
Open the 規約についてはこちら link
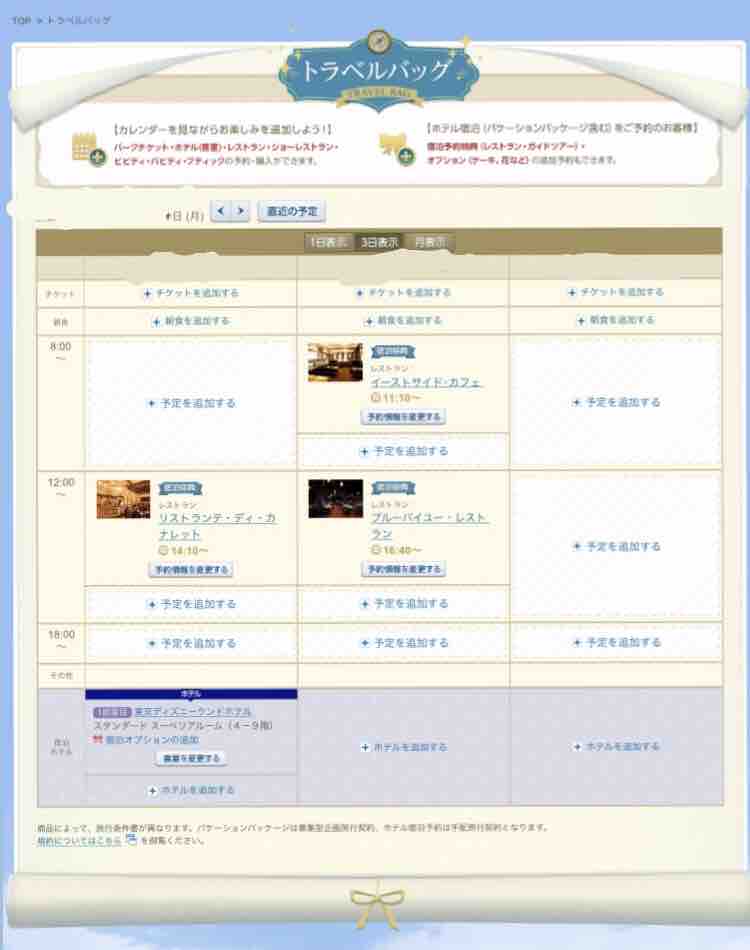pyautogui.click(x=79, y=841)
